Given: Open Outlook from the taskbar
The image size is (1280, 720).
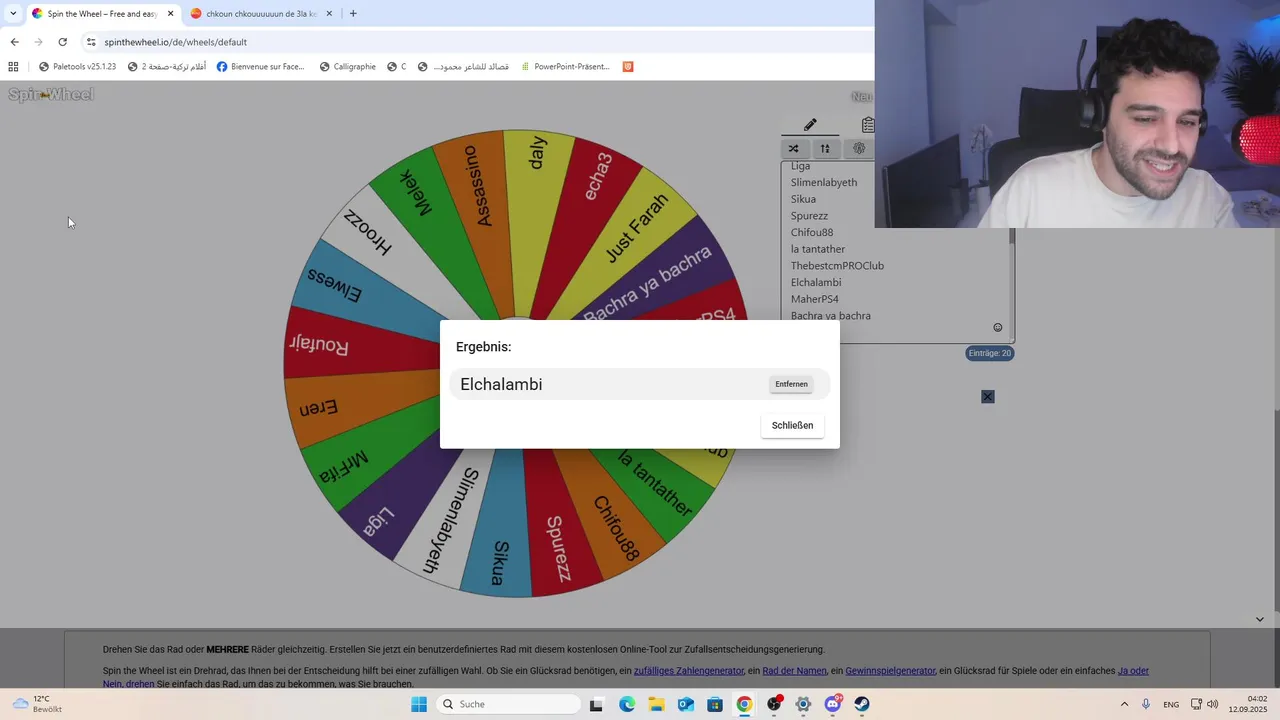Looking at the screenshot, I should coord(686,704).
